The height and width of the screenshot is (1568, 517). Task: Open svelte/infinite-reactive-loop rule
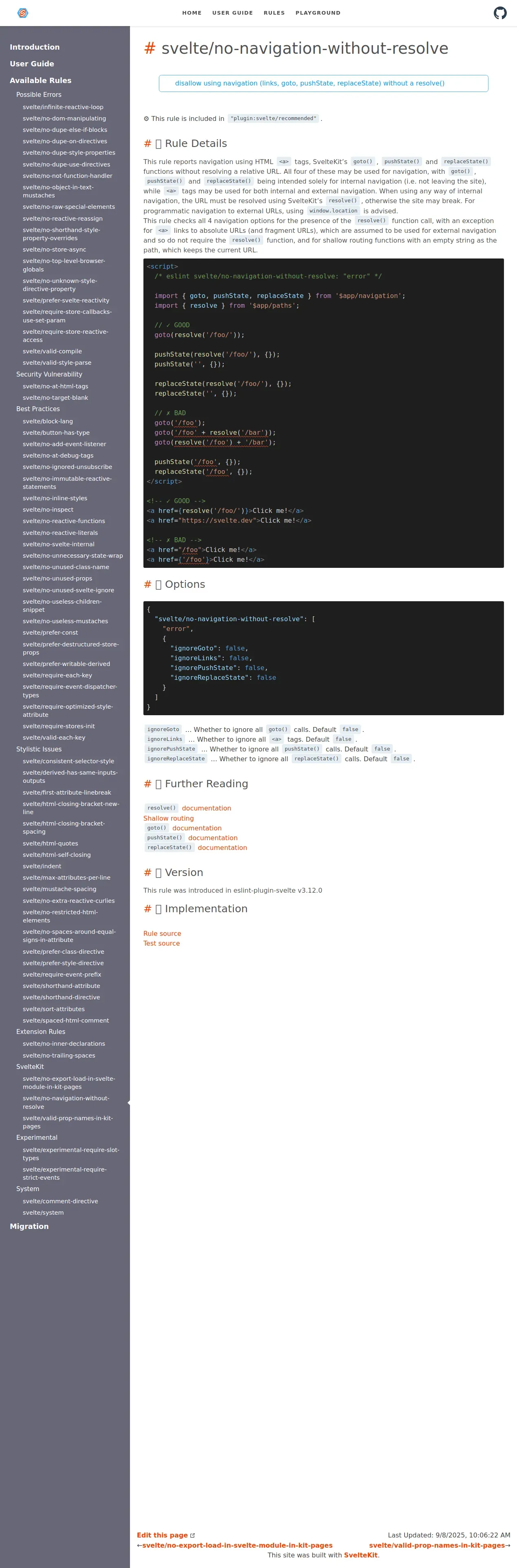[x=63, y=107]
